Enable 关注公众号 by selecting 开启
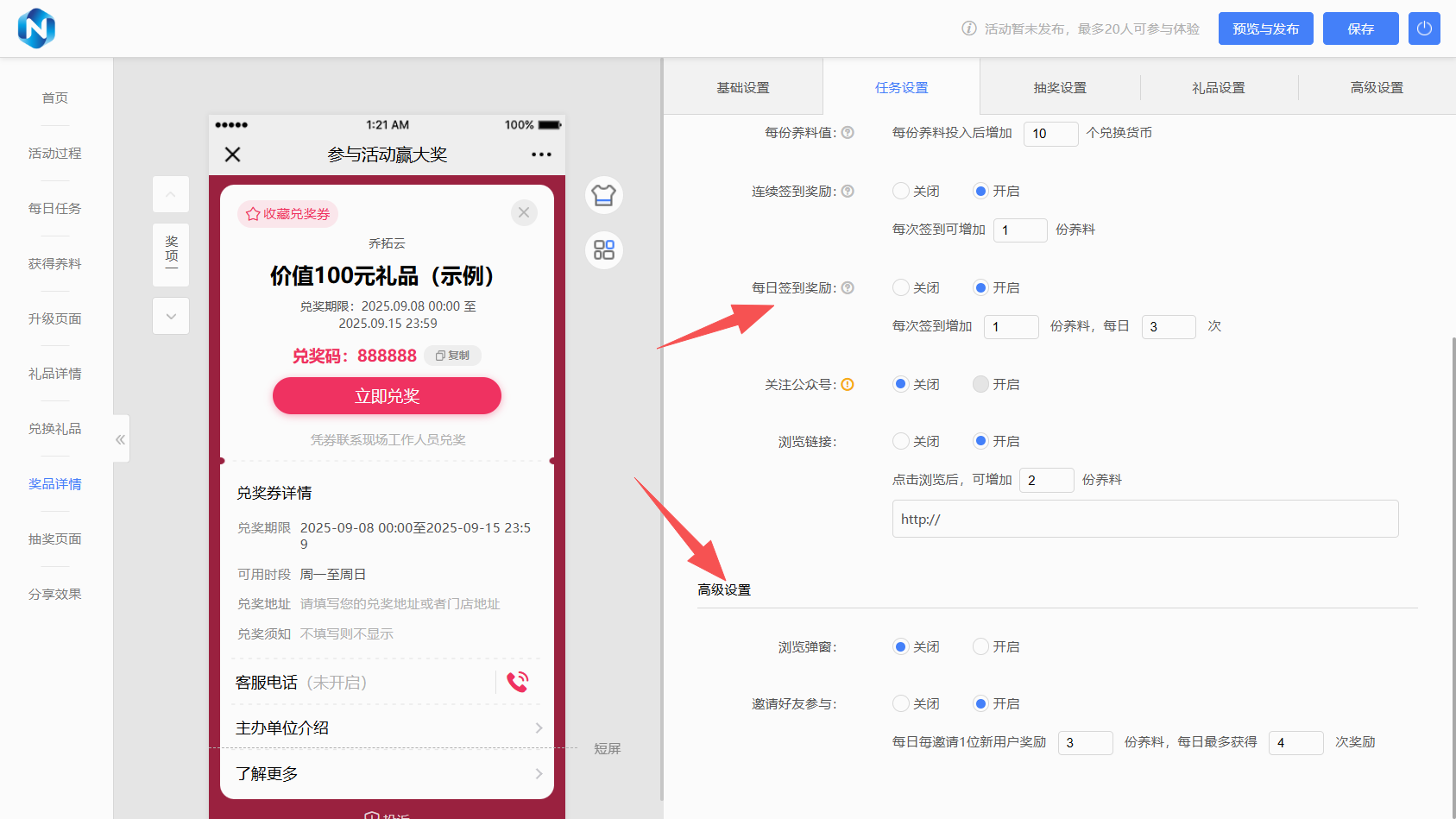This screenshot has width=1456, height=819. tap(980, 385)
